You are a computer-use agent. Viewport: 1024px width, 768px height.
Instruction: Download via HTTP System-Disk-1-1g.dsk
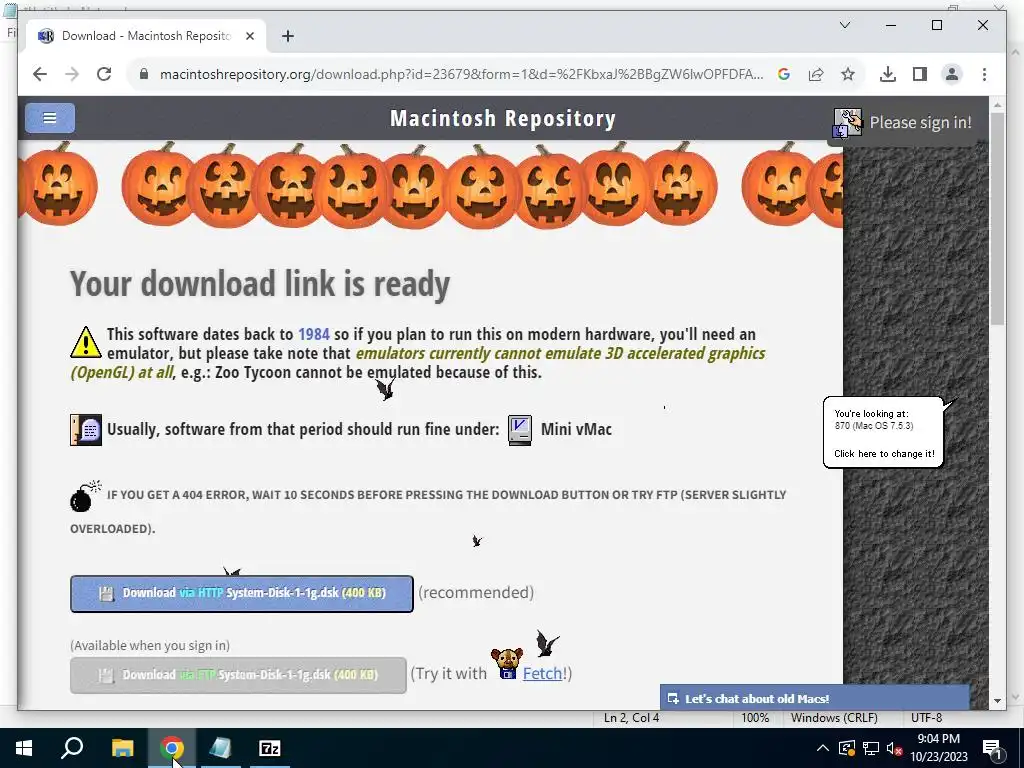click(242, 594)
